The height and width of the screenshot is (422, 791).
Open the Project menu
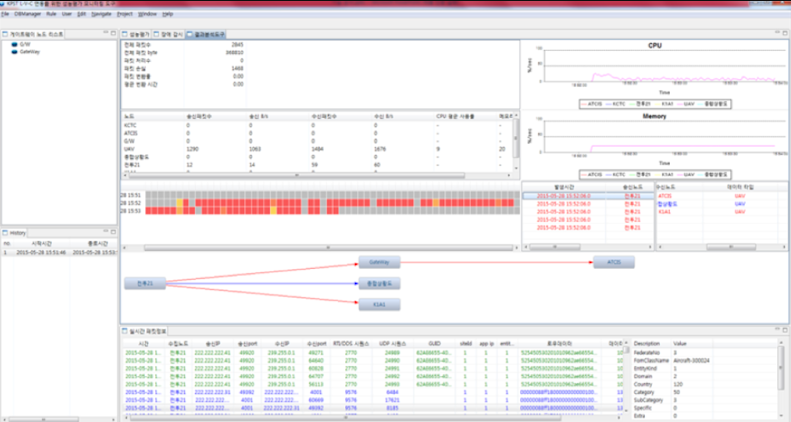coord(124,15)
